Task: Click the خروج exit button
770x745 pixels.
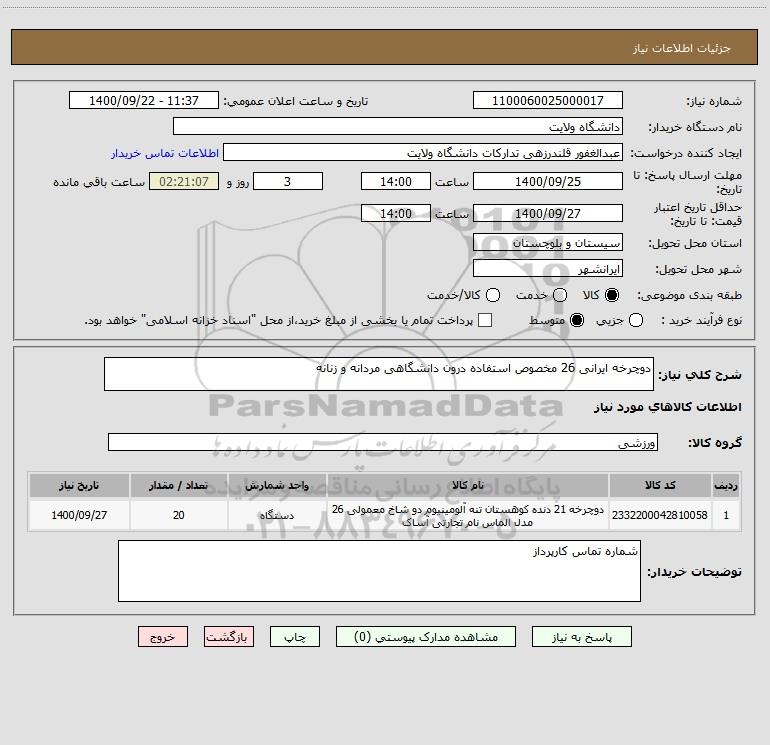Action: [163, 636]
